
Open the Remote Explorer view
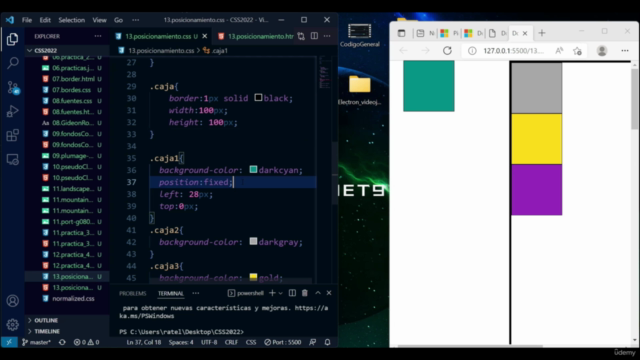point(12,159)
